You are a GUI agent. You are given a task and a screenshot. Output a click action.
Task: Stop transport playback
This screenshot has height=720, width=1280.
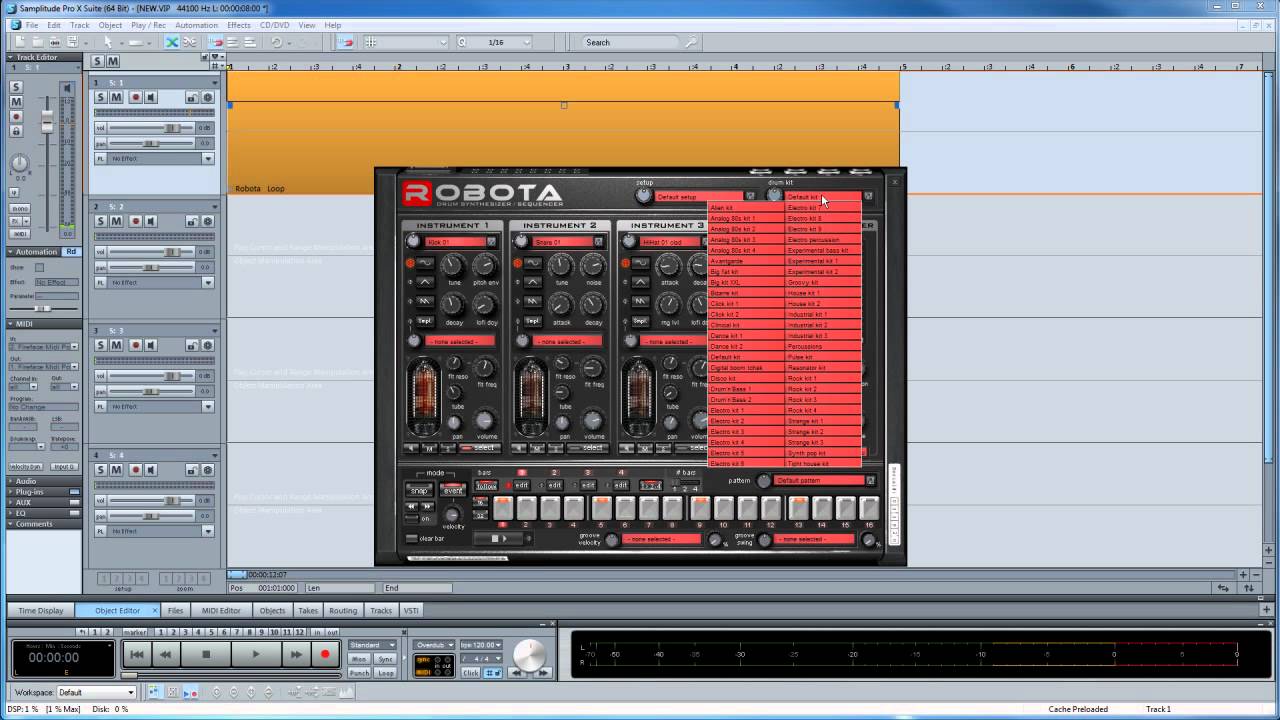(x=206, y=655)
